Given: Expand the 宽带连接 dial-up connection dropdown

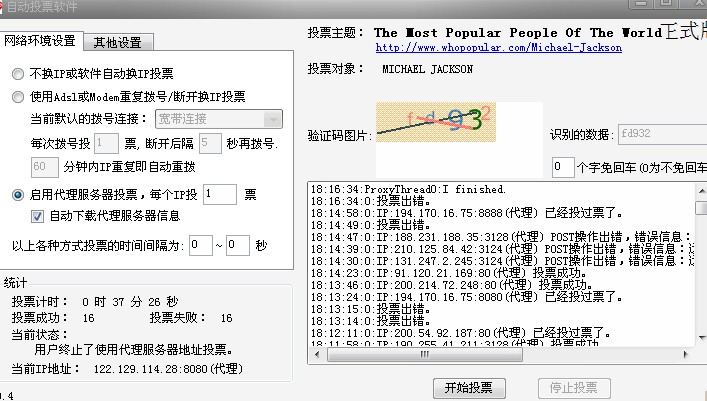Looking at the screenshot, I should pyautogui.click(x=272, y=120).
